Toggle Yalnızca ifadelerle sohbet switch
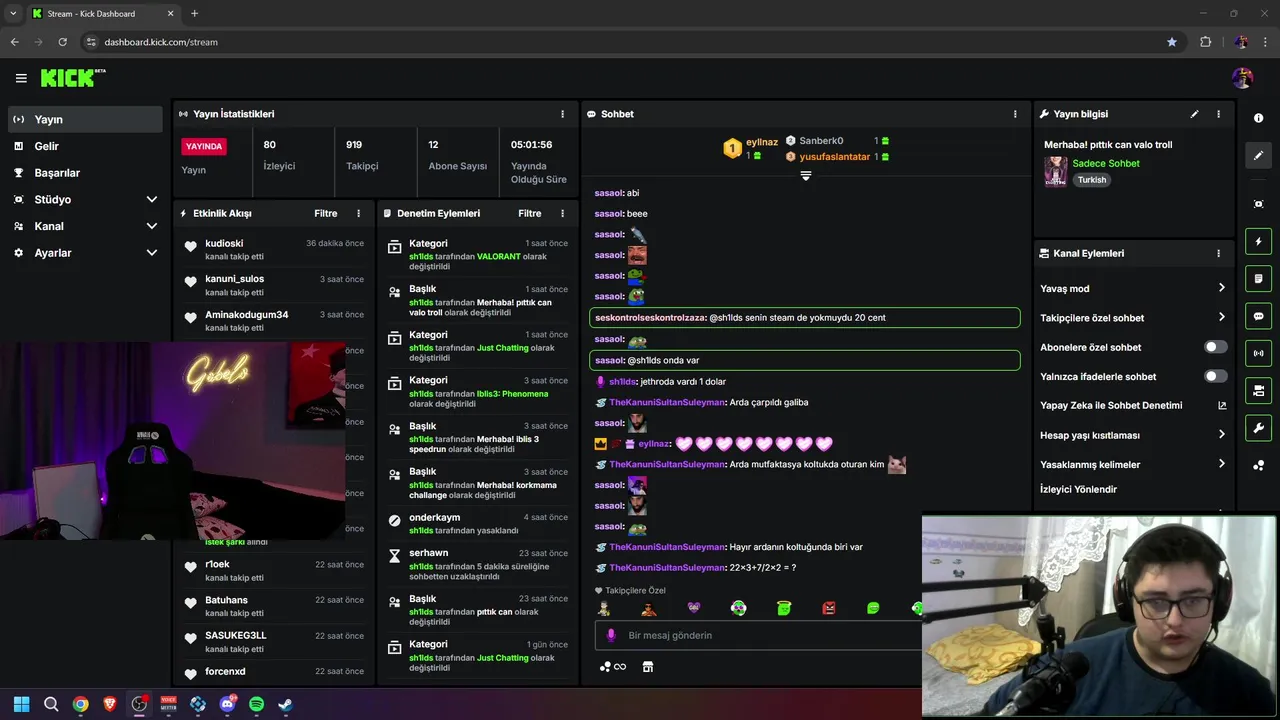 pyautogui.click(x=1215, y=376)
